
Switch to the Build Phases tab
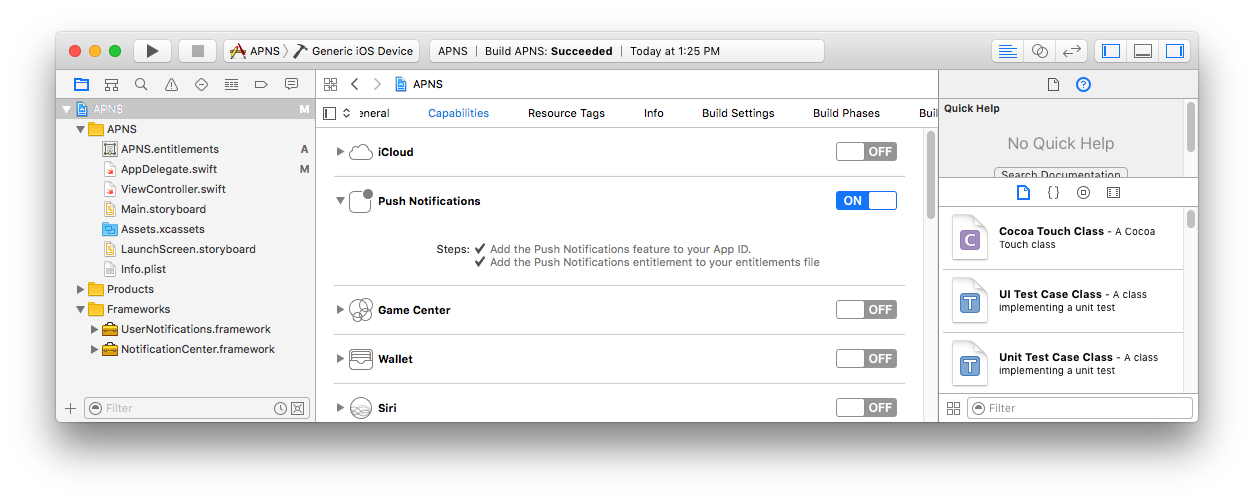point(846,113)
